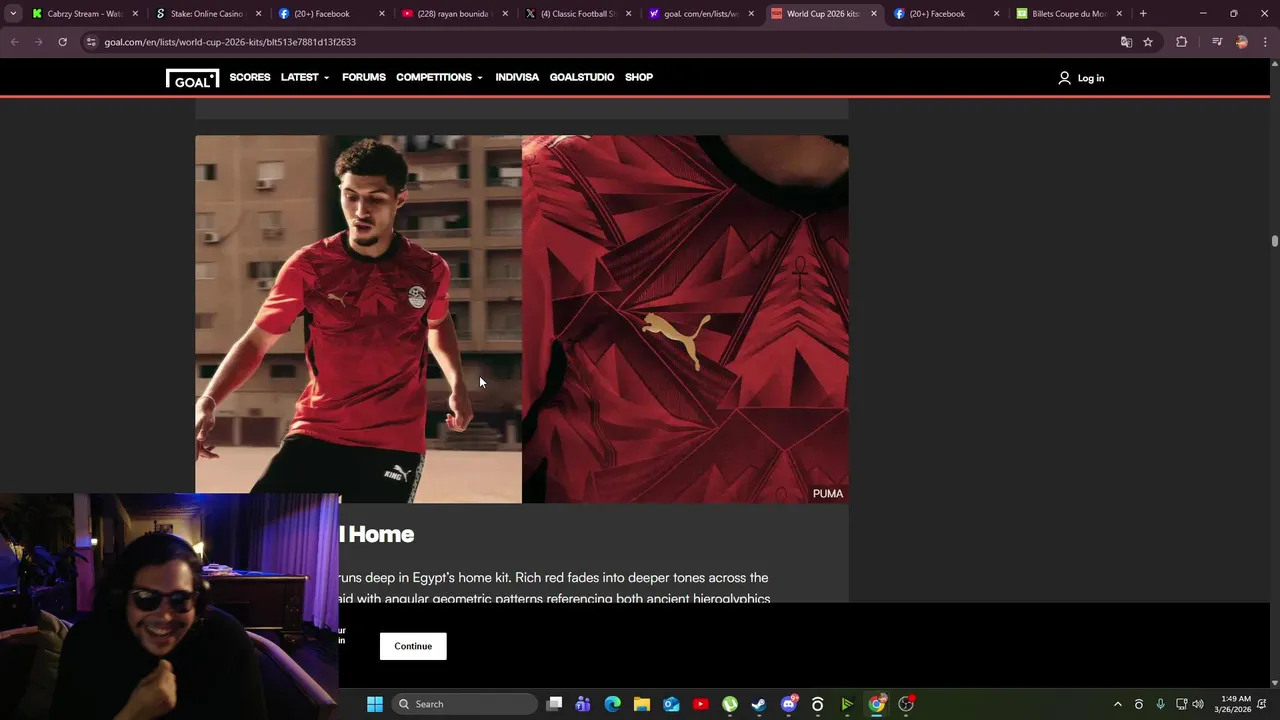Open a new tab with plus icon

click(x=1143, y=14)
